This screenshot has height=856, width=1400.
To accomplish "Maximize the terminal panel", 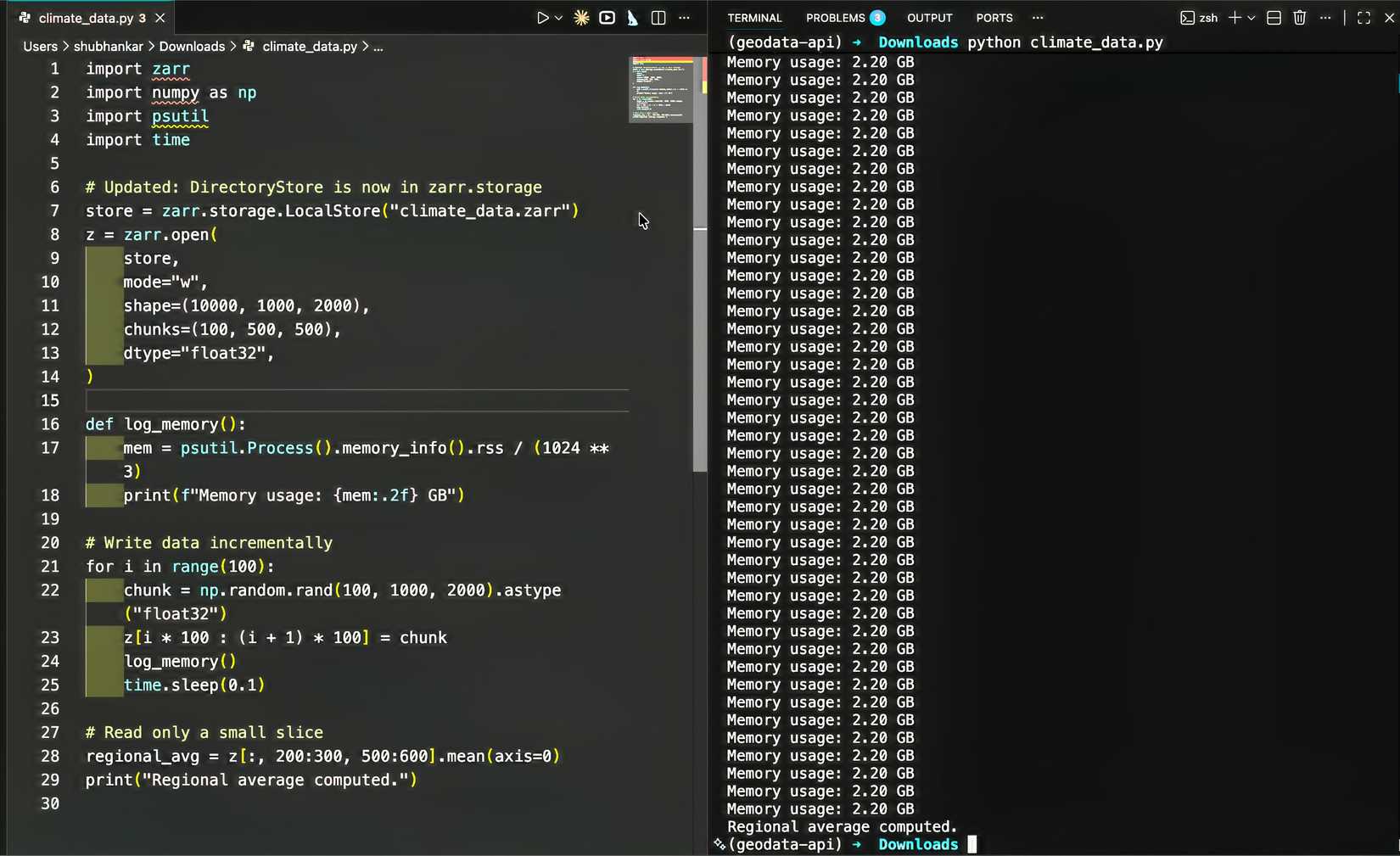I will tap(1362, 17).
